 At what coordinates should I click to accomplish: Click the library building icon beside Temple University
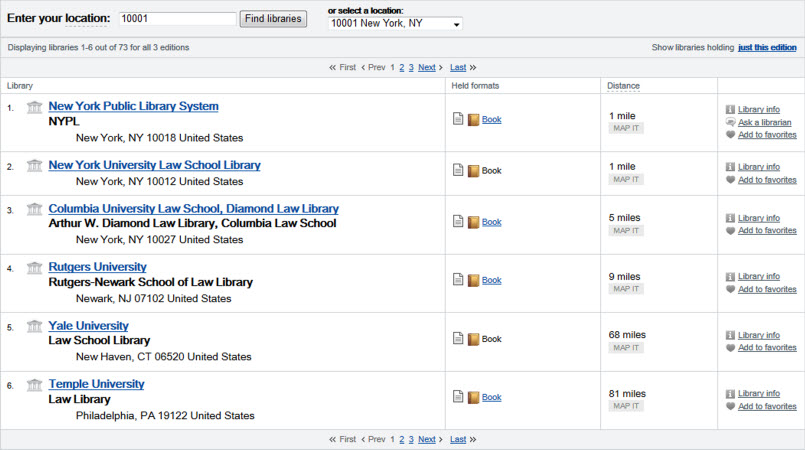(34, 385)
